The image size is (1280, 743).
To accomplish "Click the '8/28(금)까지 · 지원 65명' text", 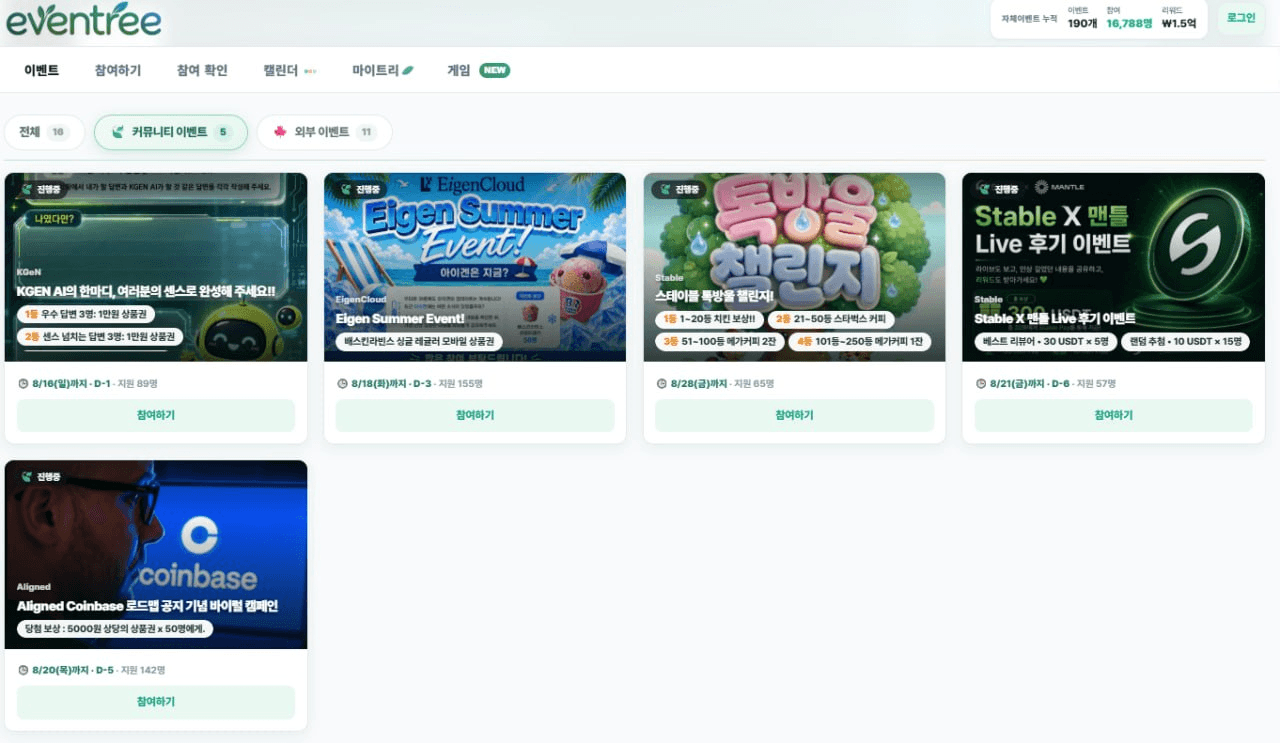I will coord(723,384).
